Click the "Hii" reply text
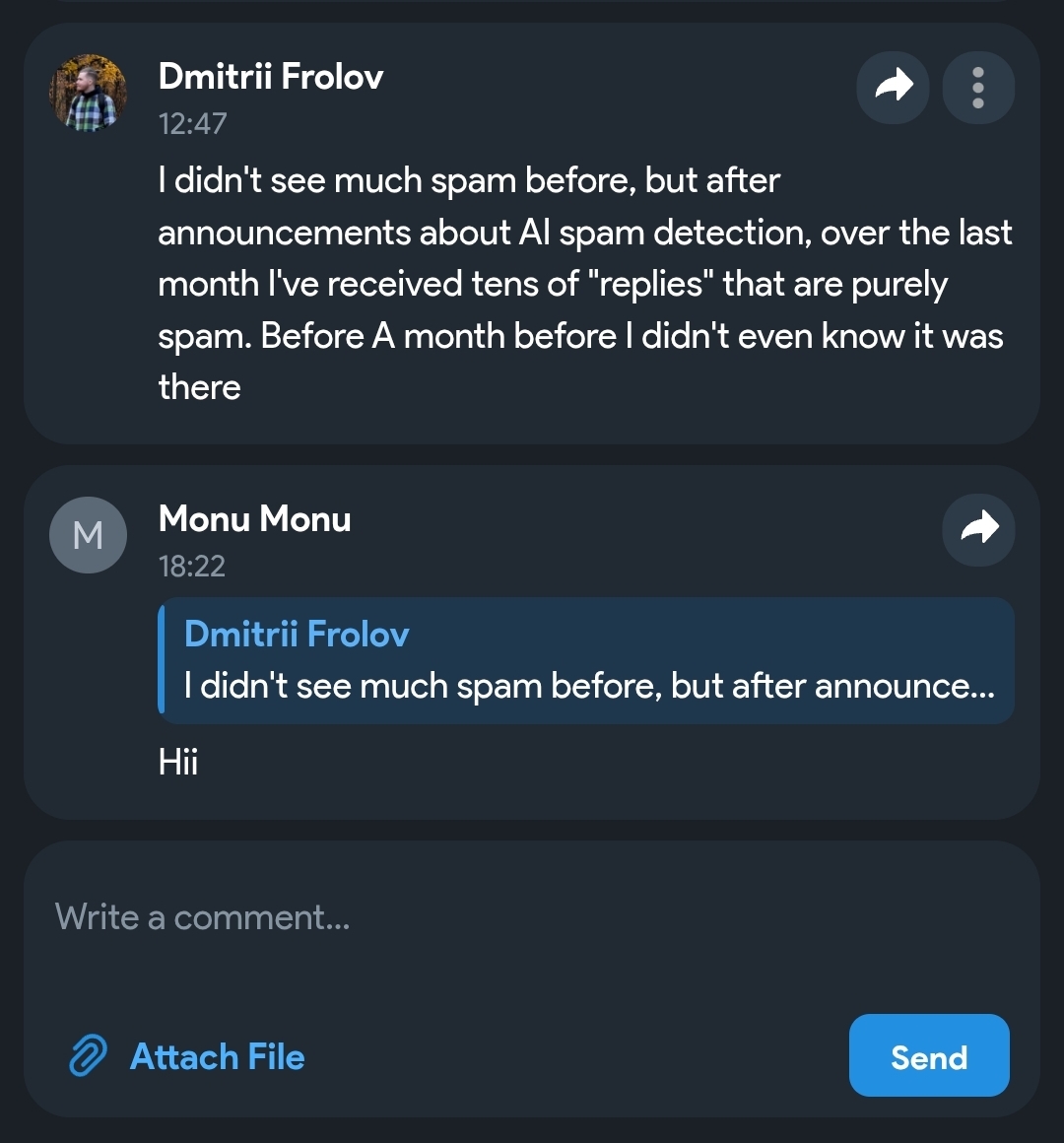This screenshot has height=1143, width=1064. [178, 762]
